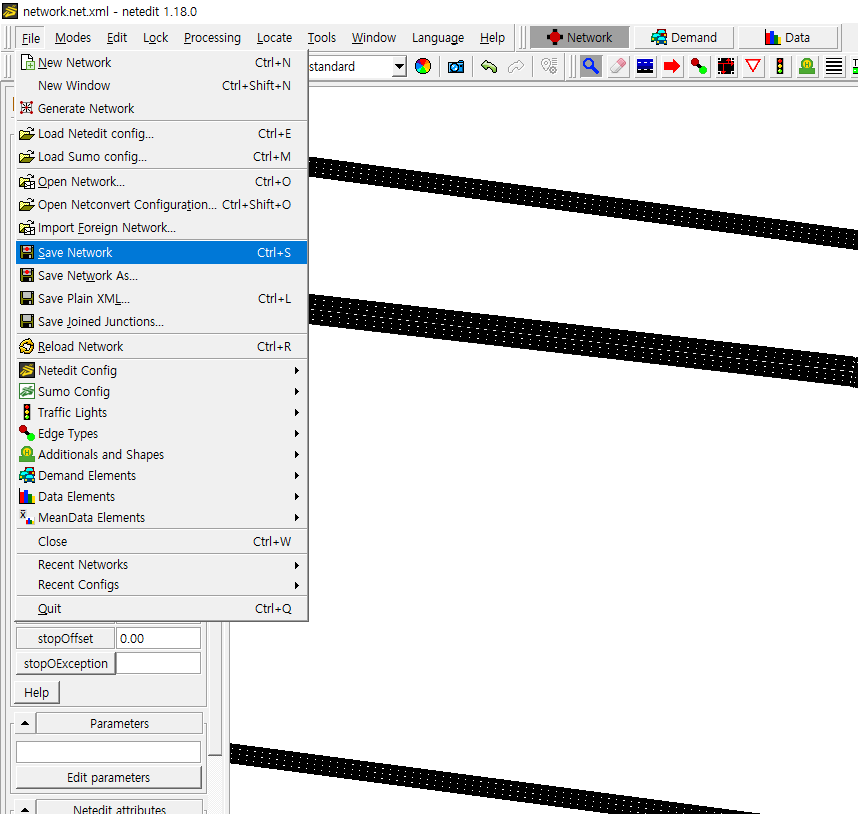Select Close in File menu
The width and height of the screenshot is (858, 814).
(x=162, y=542)
